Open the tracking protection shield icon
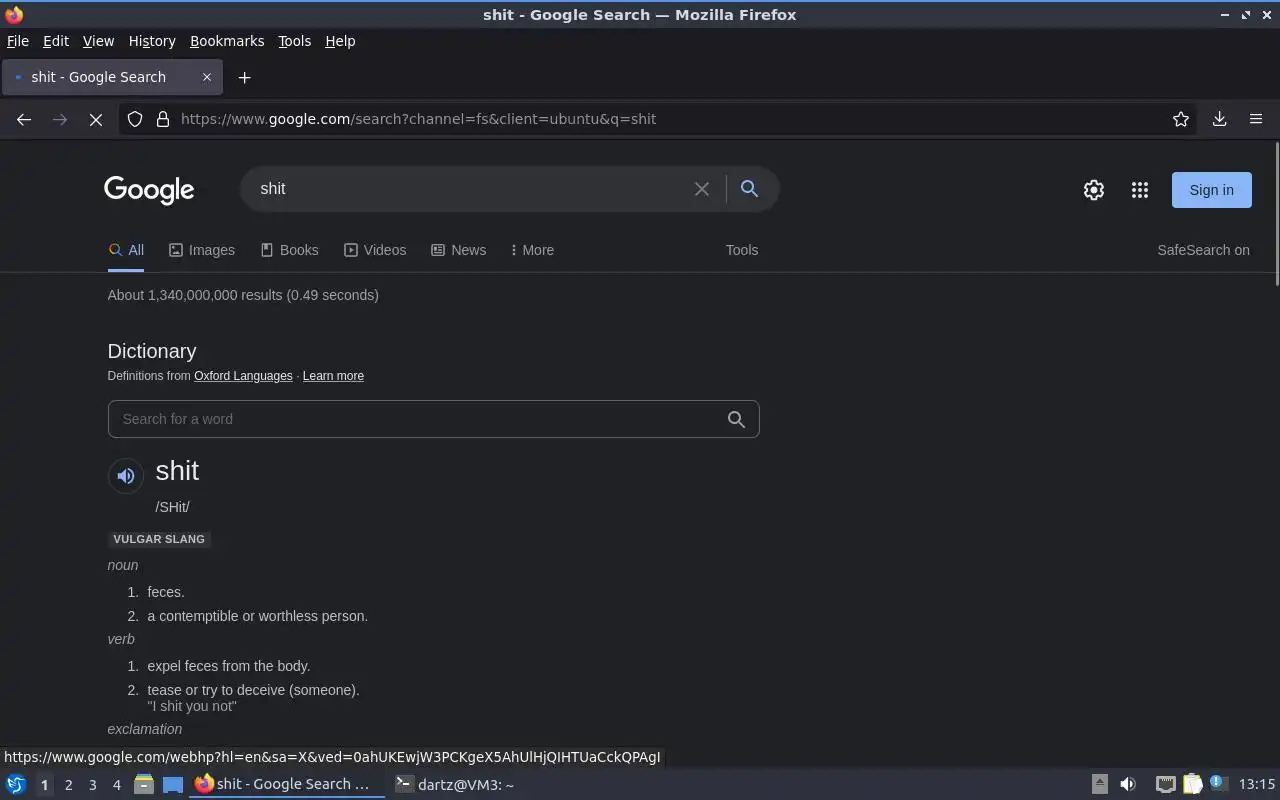Viewport: 1280px width, 800px height. pos(135,119)
